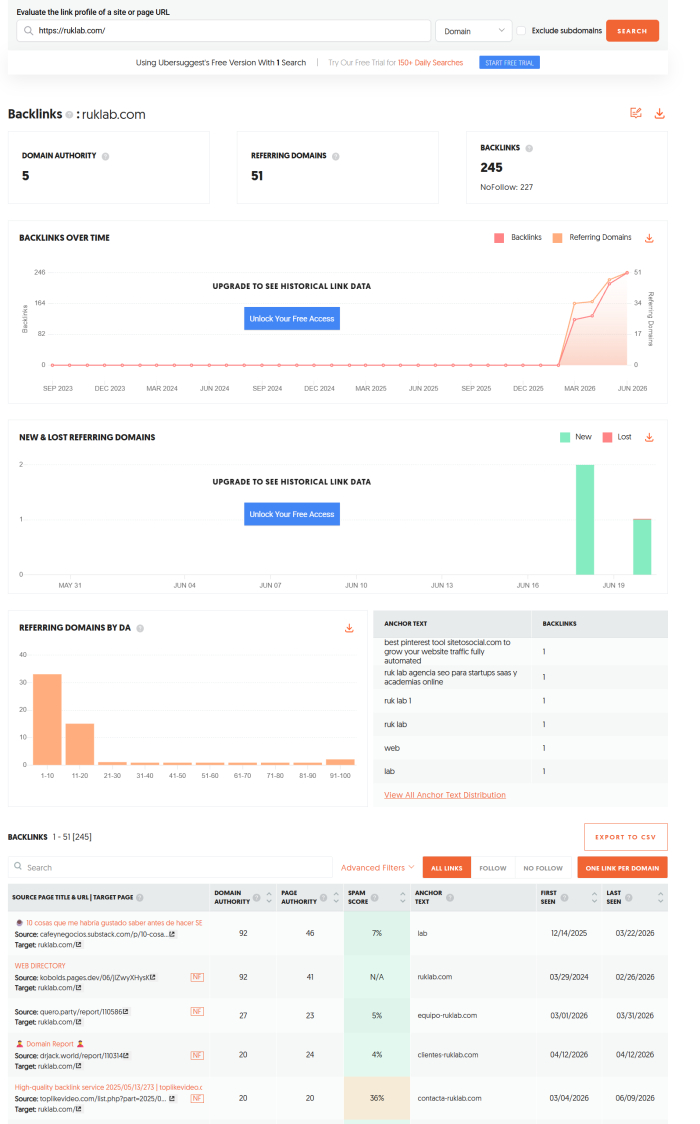Screen dimensions: 700x1124
Task: Click Unlock Your Free Access on Backlinks chart
Action: tap(292, 318)
